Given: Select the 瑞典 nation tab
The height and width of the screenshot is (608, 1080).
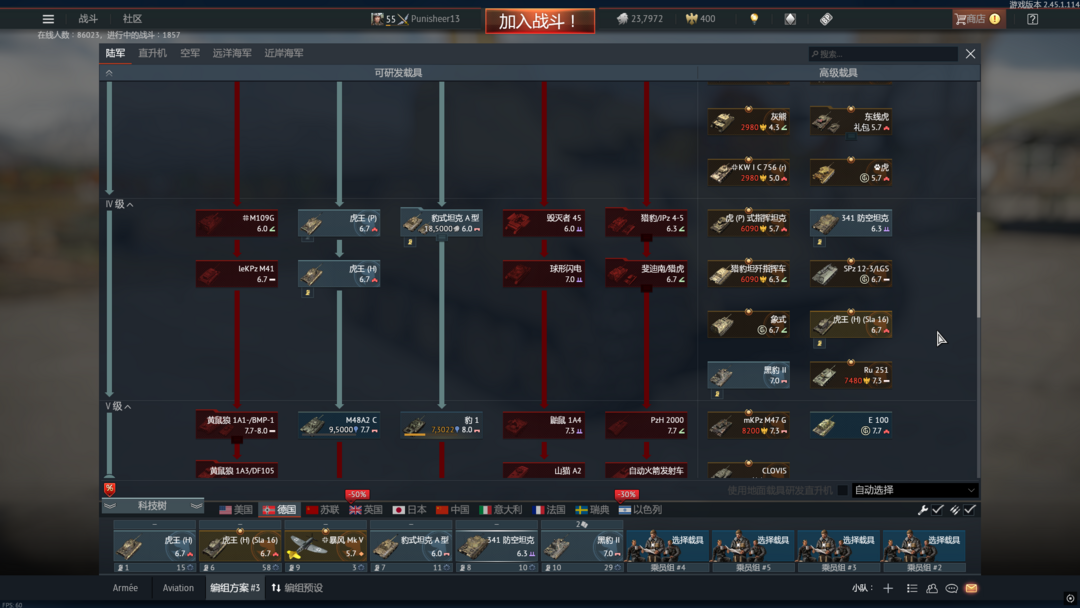Looking at the screenshot, I should tap(592, 510).
